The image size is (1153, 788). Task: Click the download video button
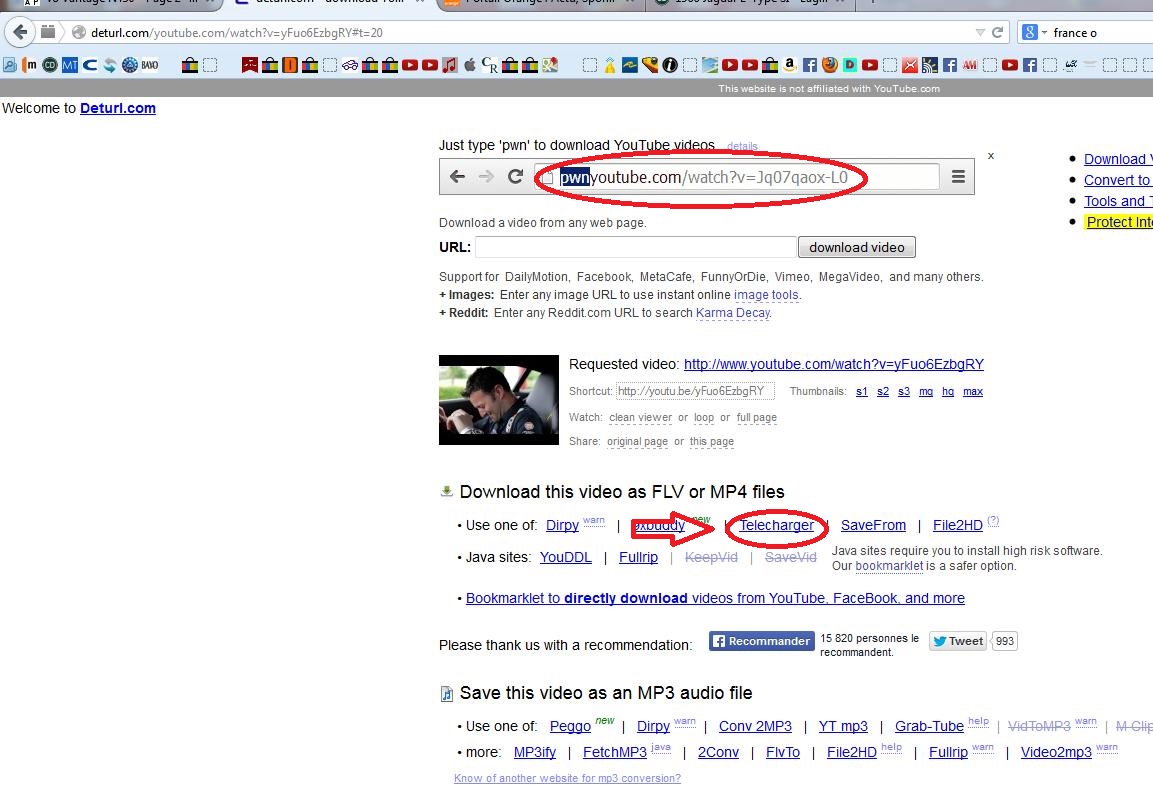pyautogui.click(x=857, y=247)
